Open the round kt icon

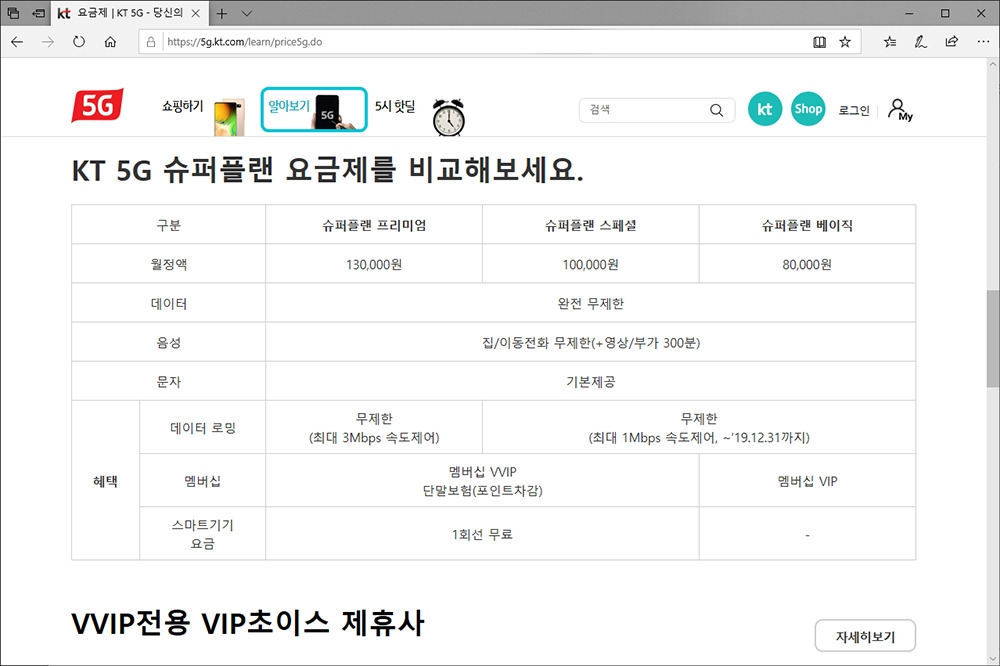pyautogui.click(x=765, y=109)
